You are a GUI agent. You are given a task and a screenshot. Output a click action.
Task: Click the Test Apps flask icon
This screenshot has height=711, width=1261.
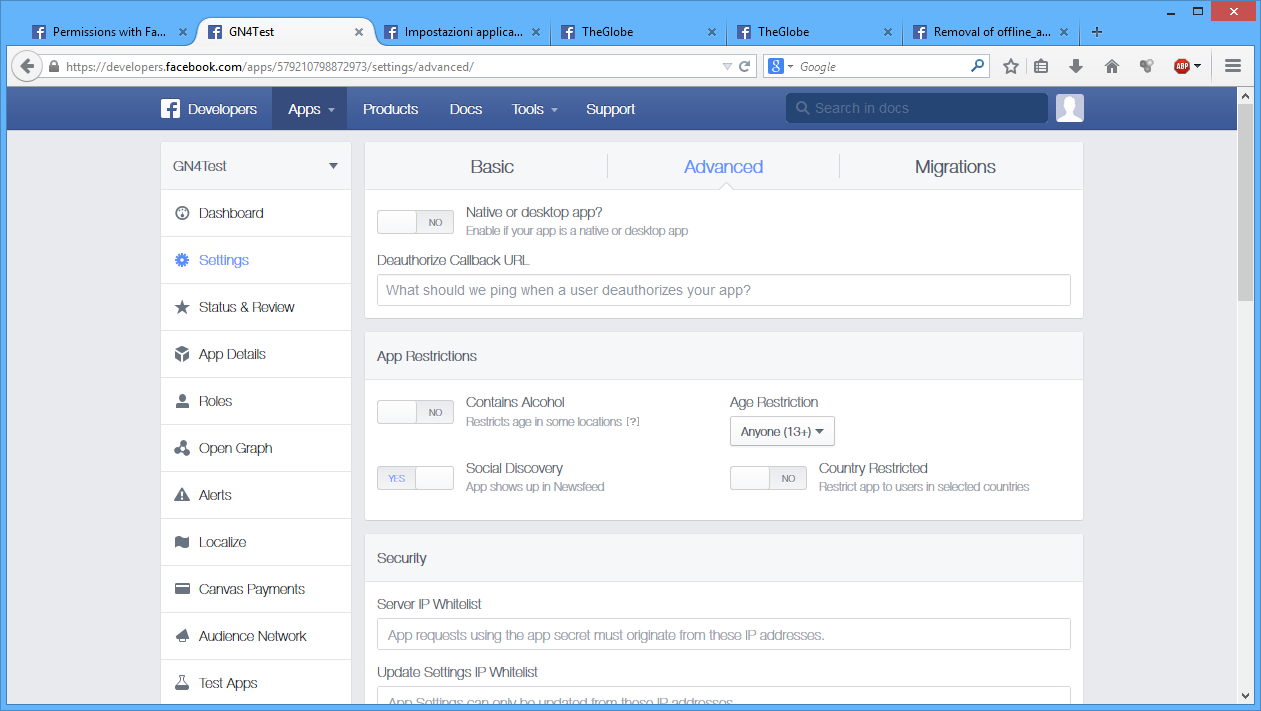(x=182, y=683)
